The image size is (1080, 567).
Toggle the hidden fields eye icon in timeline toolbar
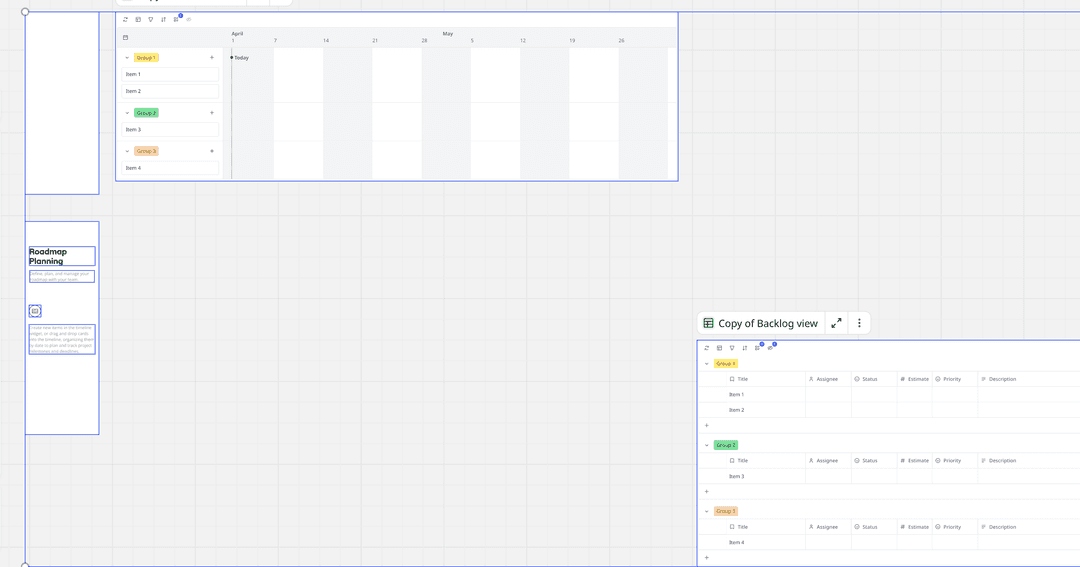[189, 20]
